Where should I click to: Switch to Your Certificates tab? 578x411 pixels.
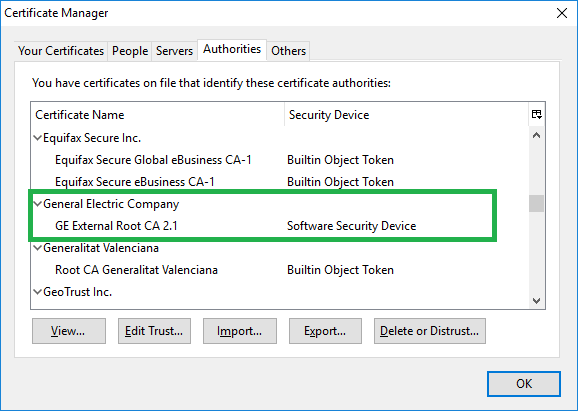[61, 51]
